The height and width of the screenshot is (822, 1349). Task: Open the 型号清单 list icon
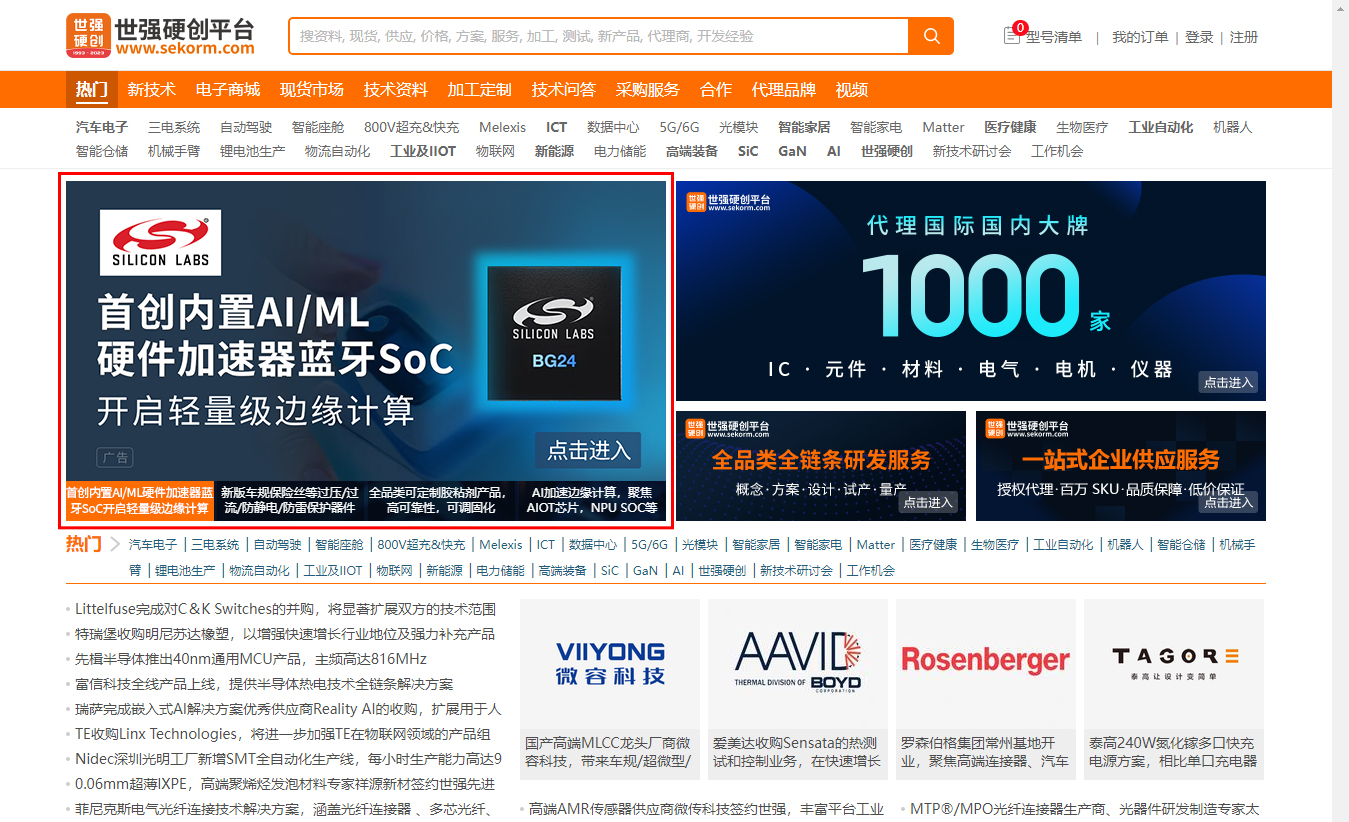coord(1011,36)
